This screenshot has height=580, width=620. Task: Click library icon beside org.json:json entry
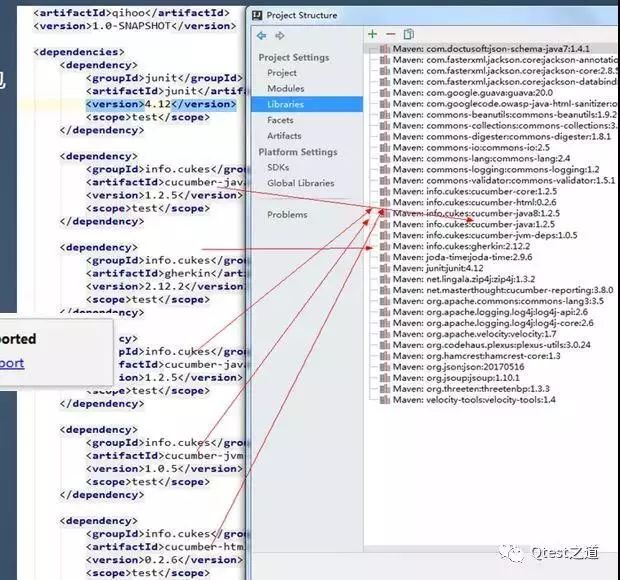[385, 367]
